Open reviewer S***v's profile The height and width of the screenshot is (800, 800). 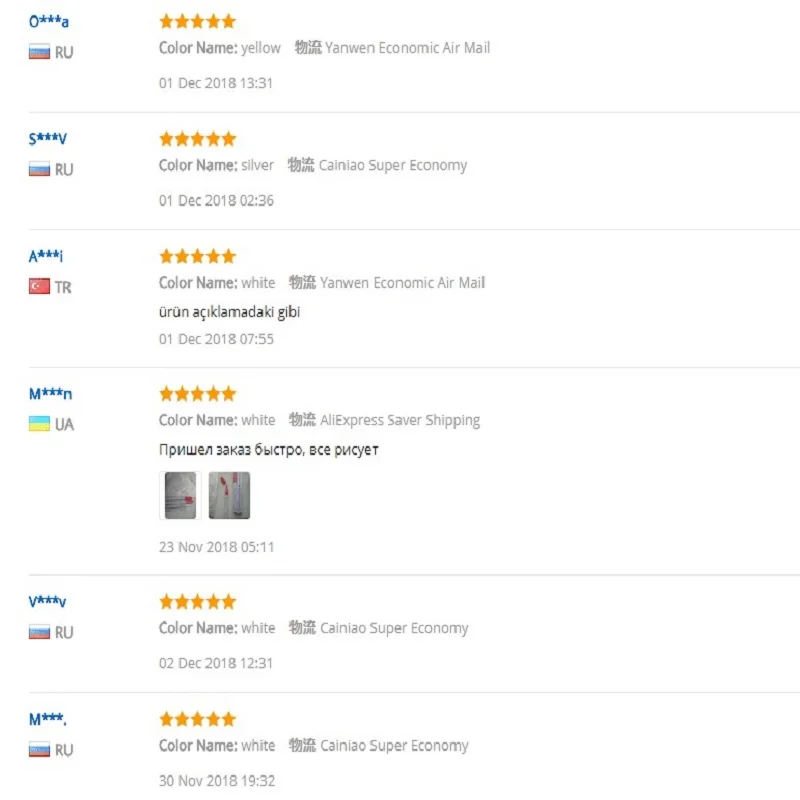pyautogui.click(x=48, y=138)
